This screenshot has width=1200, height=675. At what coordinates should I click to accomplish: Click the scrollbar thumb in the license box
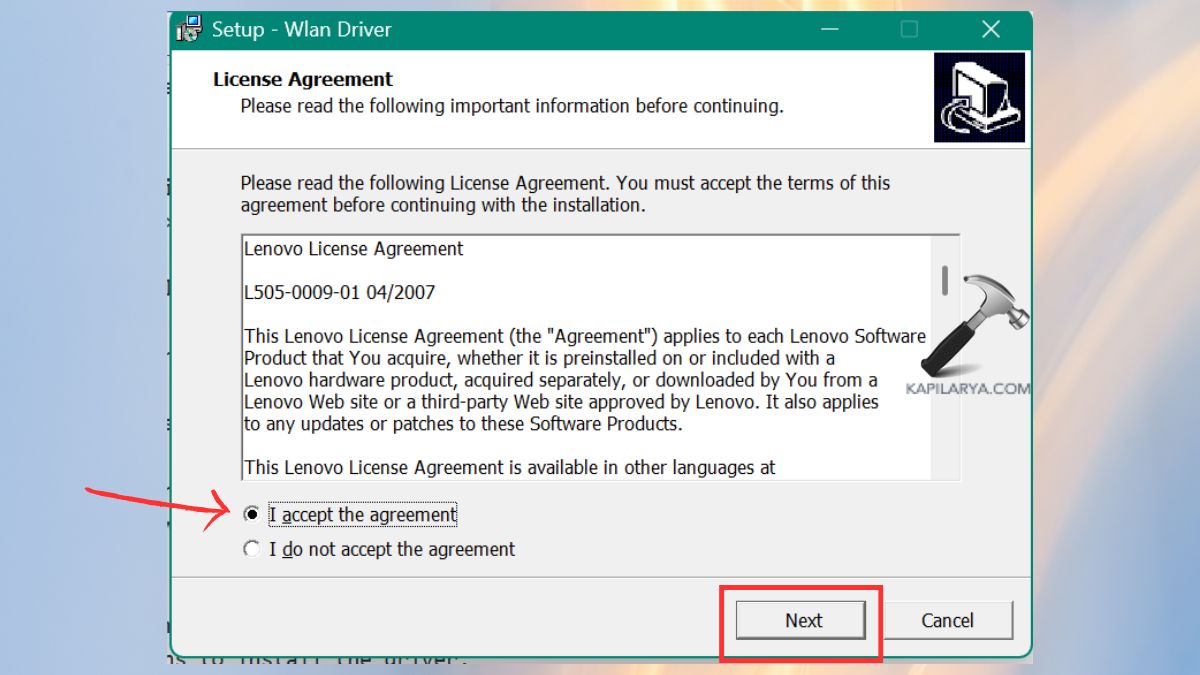(946, 277)
